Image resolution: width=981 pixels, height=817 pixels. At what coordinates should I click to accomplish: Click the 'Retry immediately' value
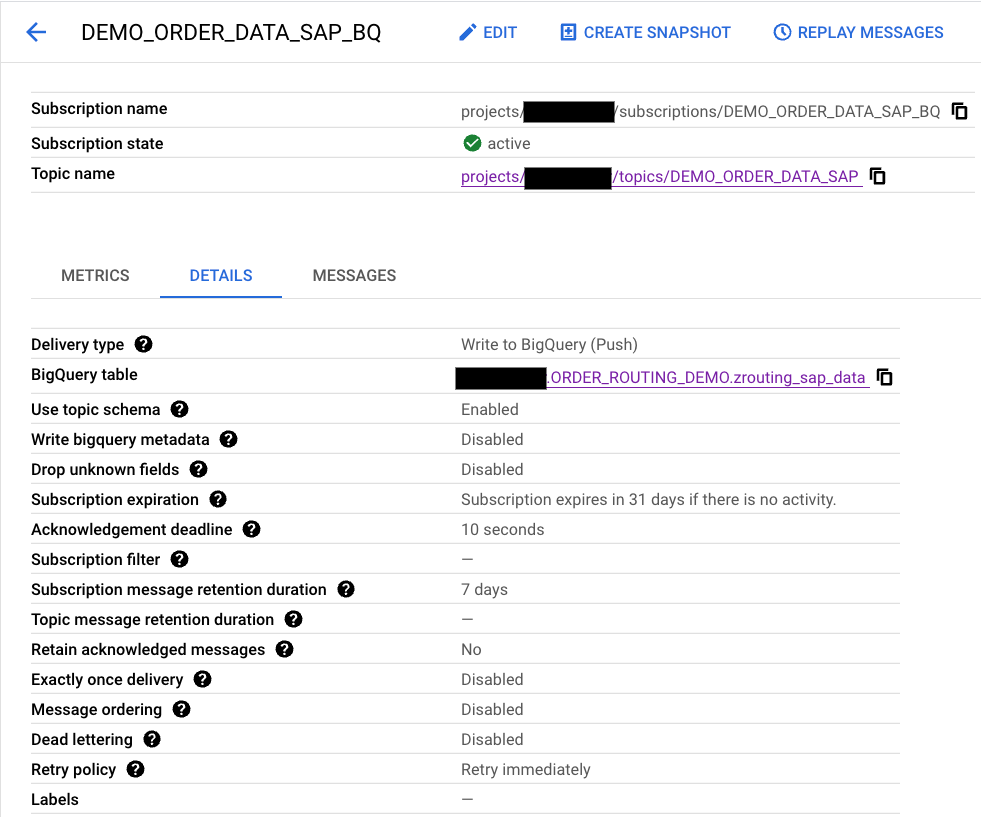tap(526, 769)
